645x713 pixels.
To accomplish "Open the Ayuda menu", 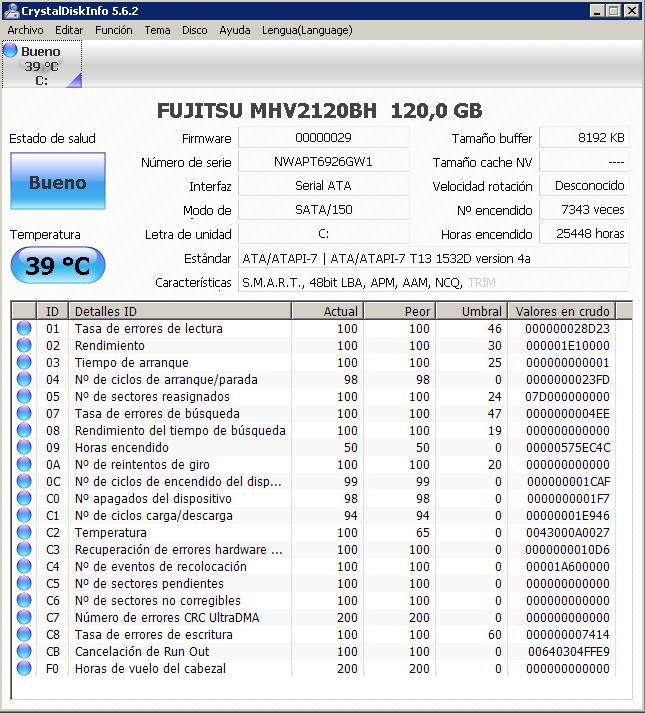I will [235, 30].
